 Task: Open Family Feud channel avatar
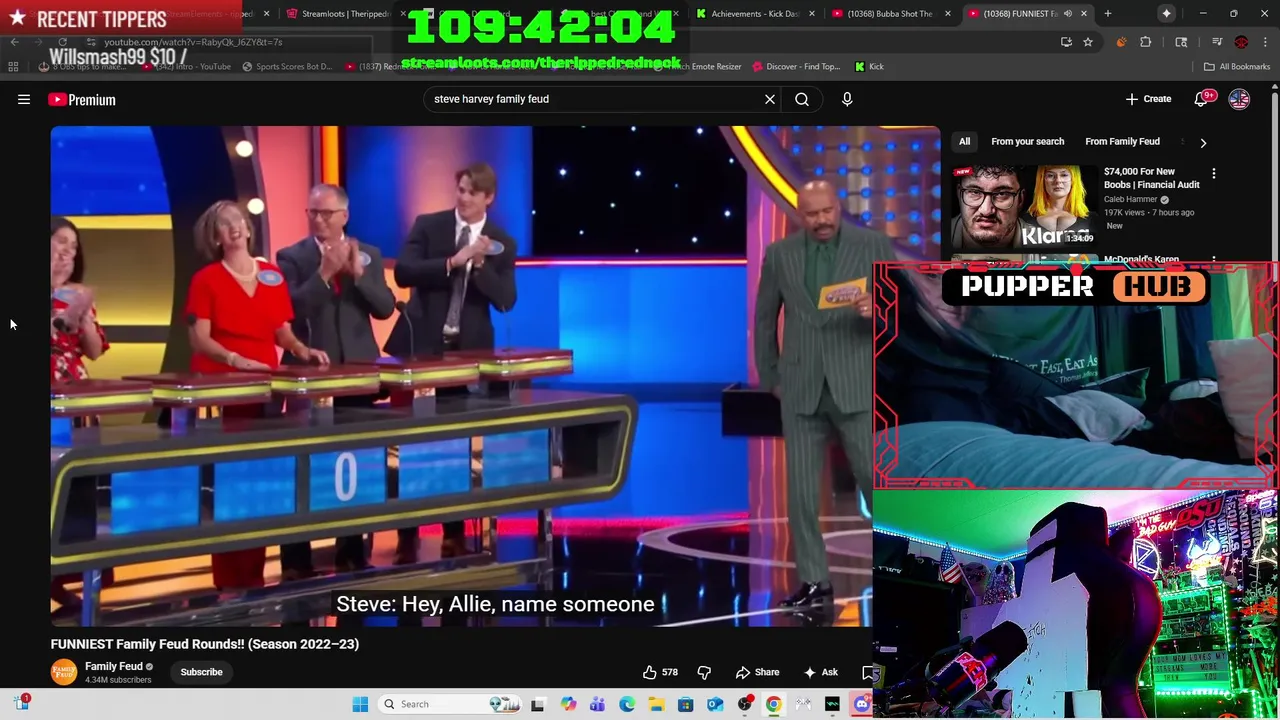click(x=64, y=672)
